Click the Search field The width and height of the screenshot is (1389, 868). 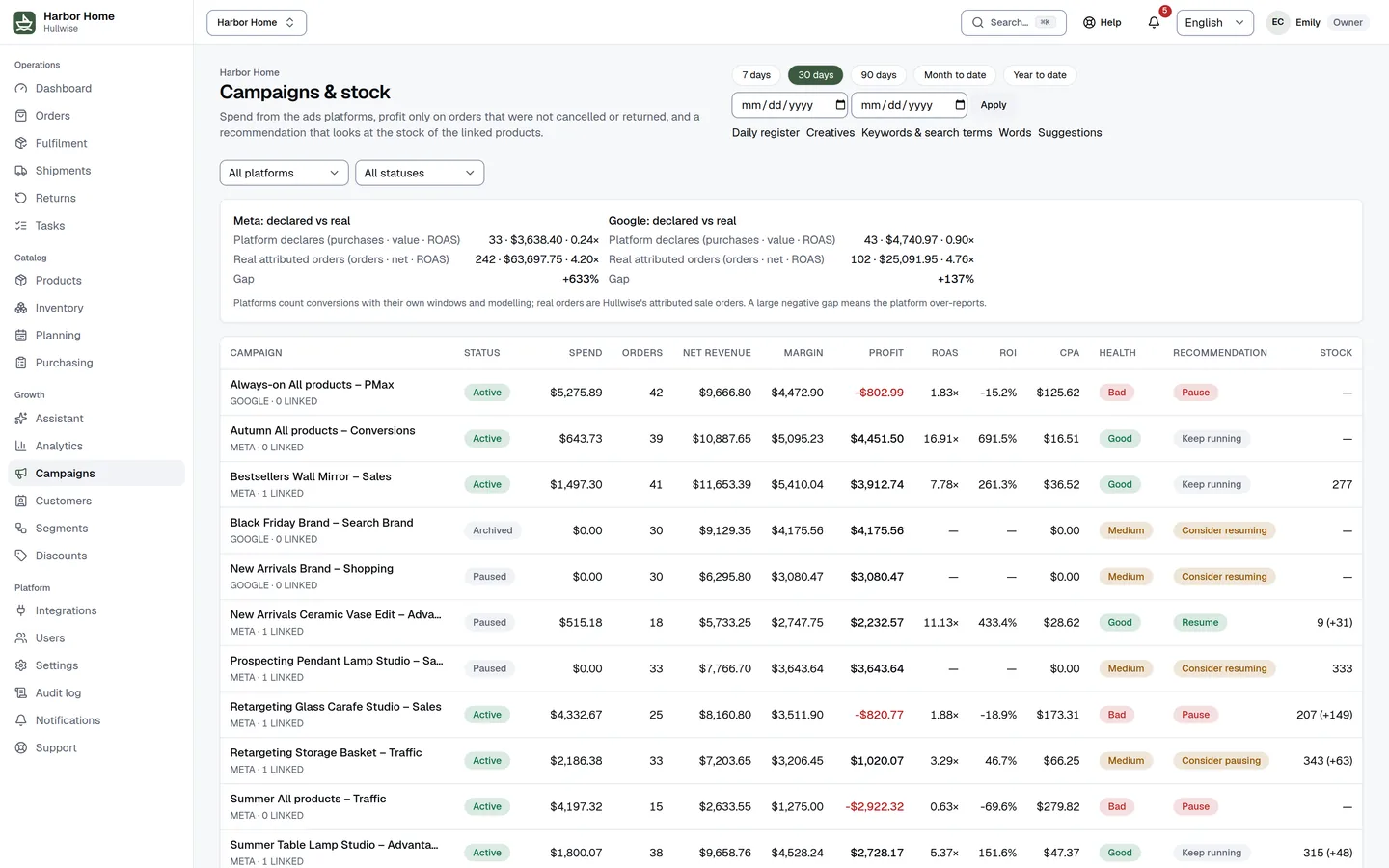click(1014, 23)
